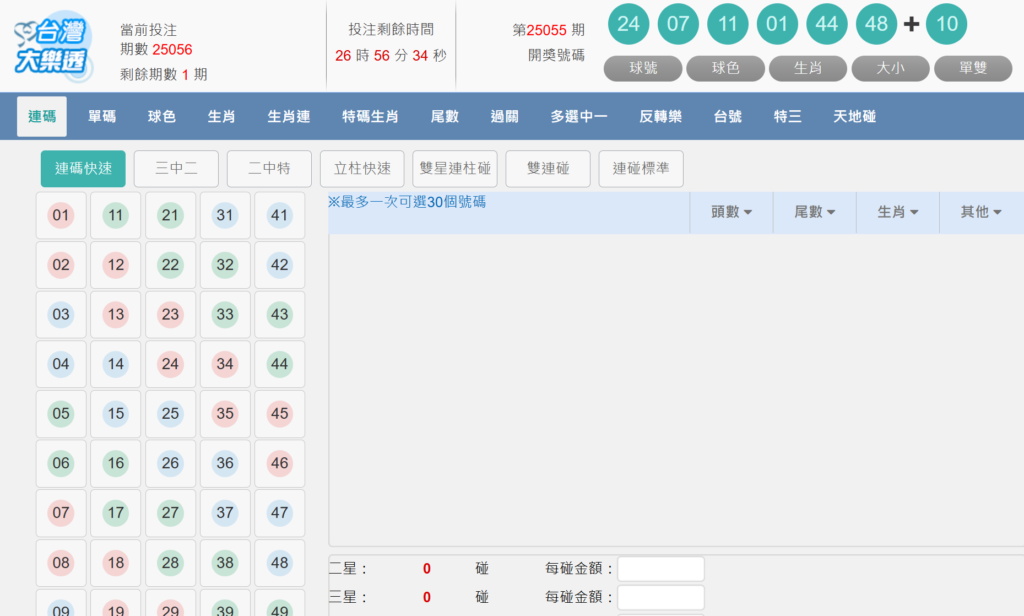This screenshot has width=1024, height=616.
Task: Click the 二星 每碰金額 input field
Action: tap(660, 568)
